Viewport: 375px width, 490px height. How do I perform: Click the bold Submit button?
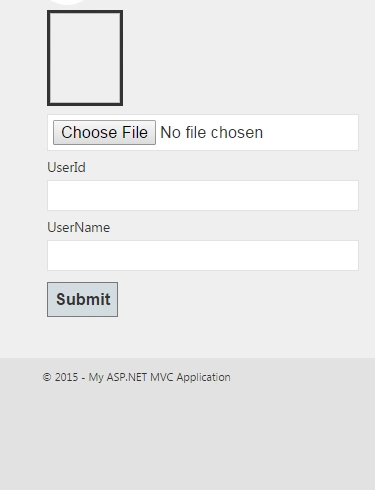pyautogui.click(x=82, y=299)
